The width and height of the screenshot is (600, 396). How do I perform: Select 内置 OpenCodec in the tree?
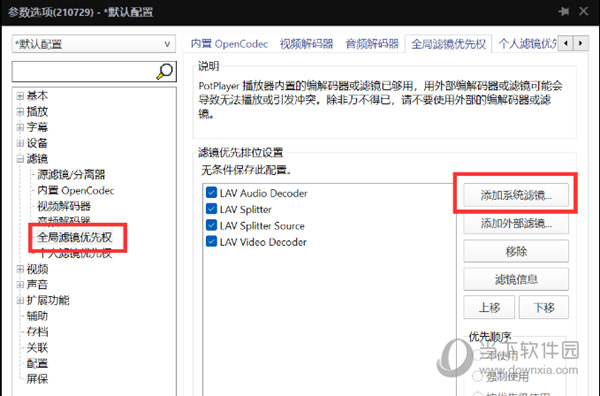[x=76, y=190]
